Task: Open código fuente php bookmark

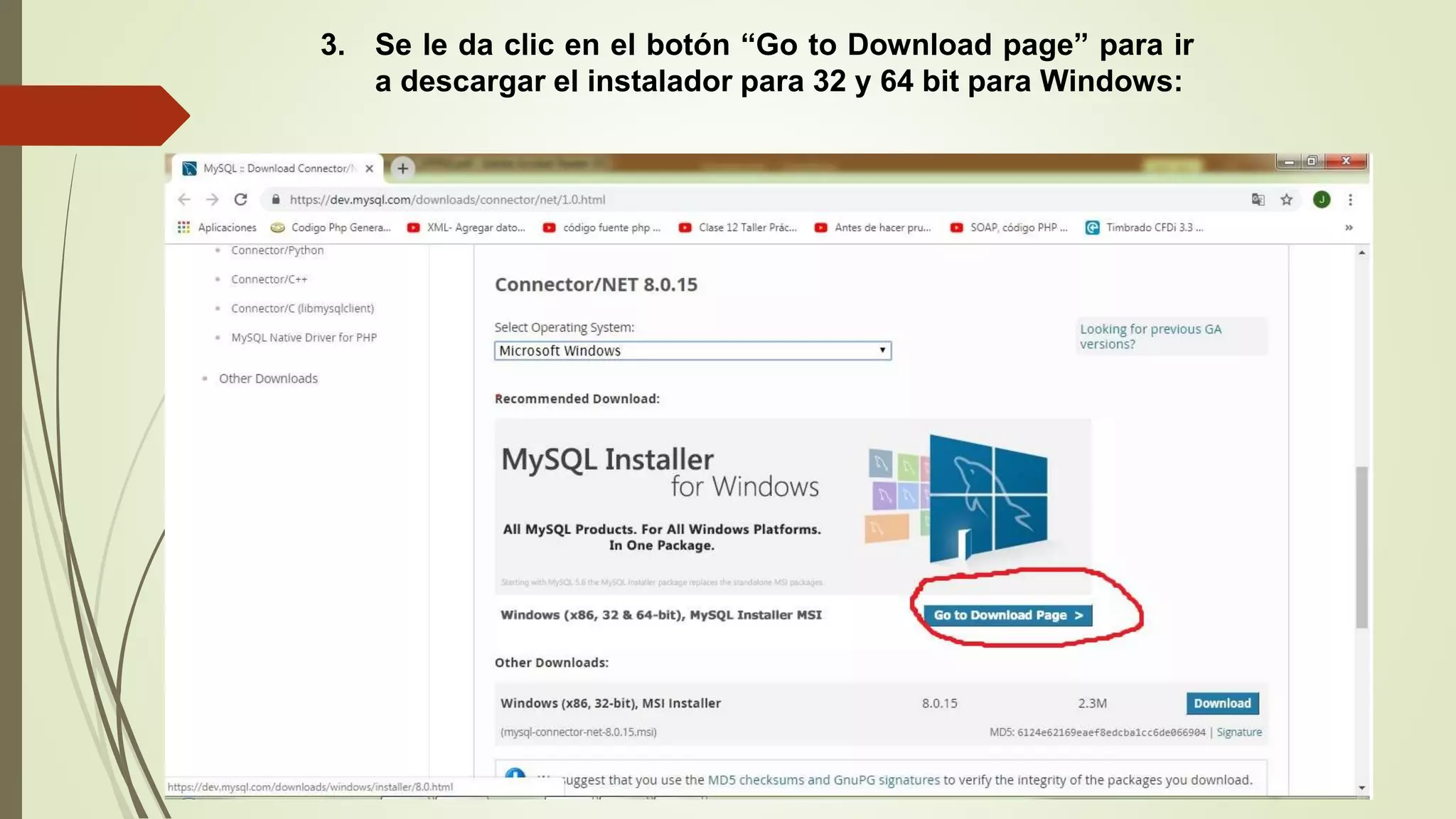Action: pyautogui.click(x=602, y=227)
